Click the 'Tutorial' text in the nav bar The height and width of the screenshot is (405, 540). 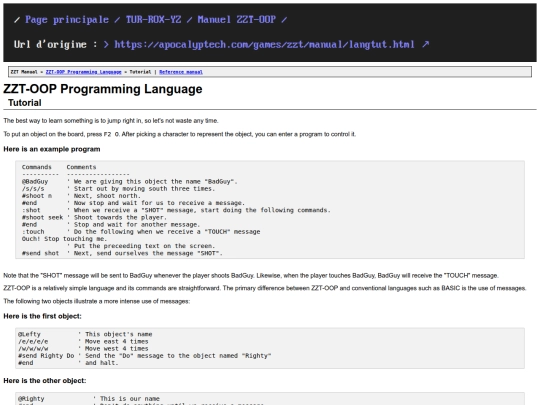point(140,72)
